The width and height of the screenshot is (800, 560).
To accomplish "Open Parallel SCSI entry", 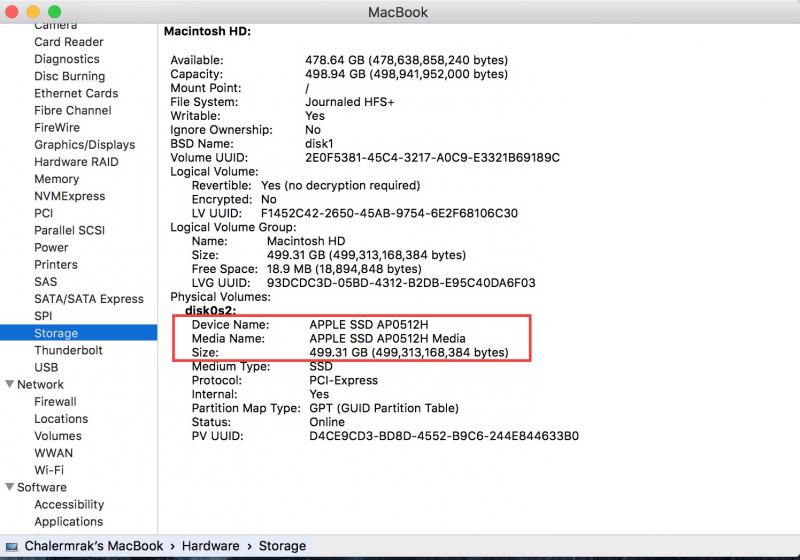I will pyautogui.click(x=69, y=231).
